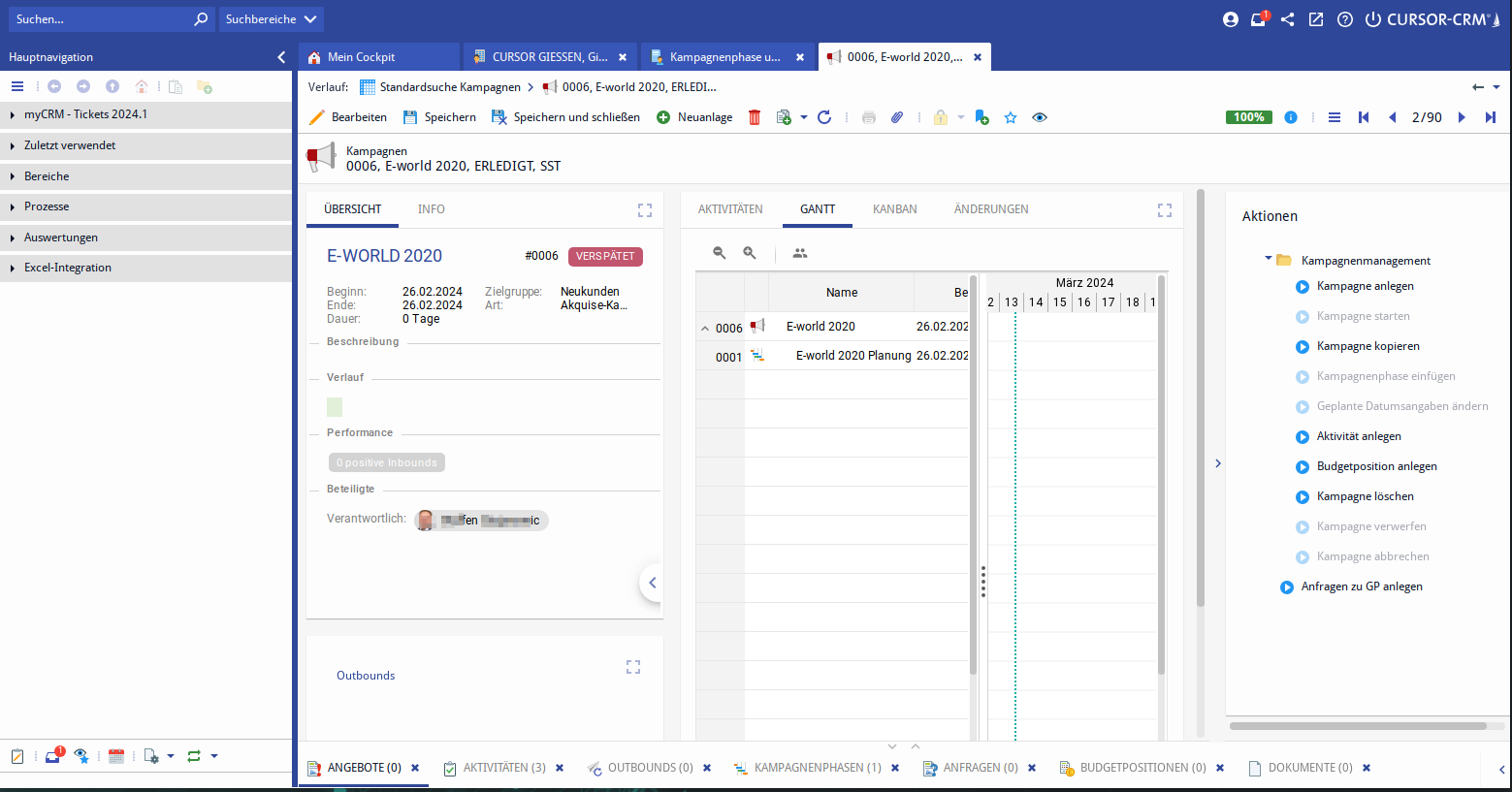
Task: Click the red trash delete icon
Action: 755,117
